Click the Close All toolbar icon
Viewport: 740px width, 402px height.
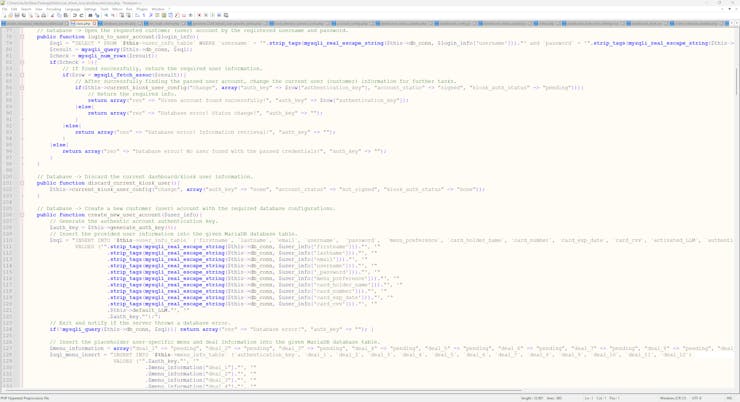click(38, 15)
